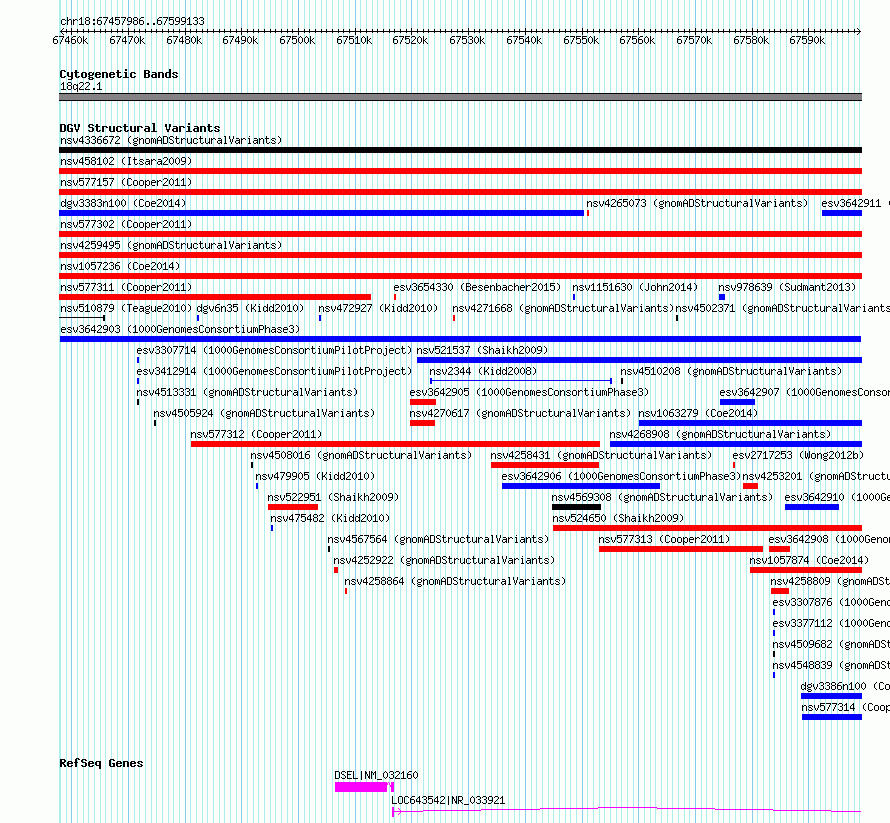Select the red nsv524650 variant bar
Viewport: 890px width, 823px height.
pos(707,528)
